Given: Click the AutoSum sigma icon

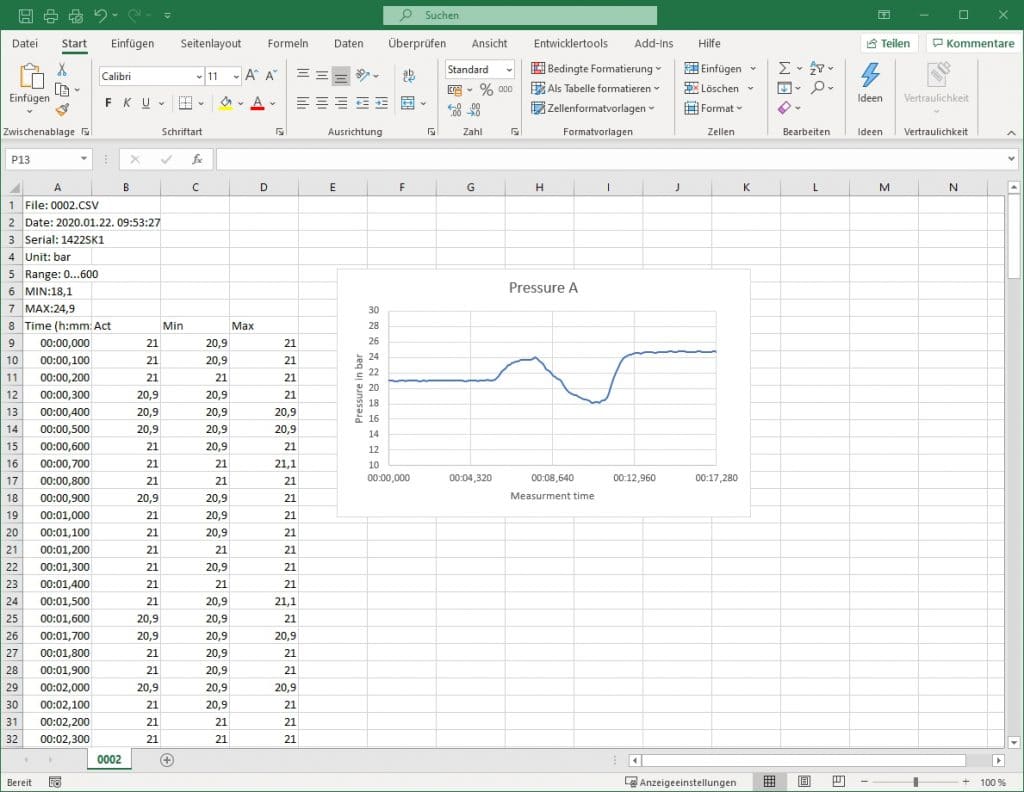Looking at the screenshot, I should [x=784, y=68].
